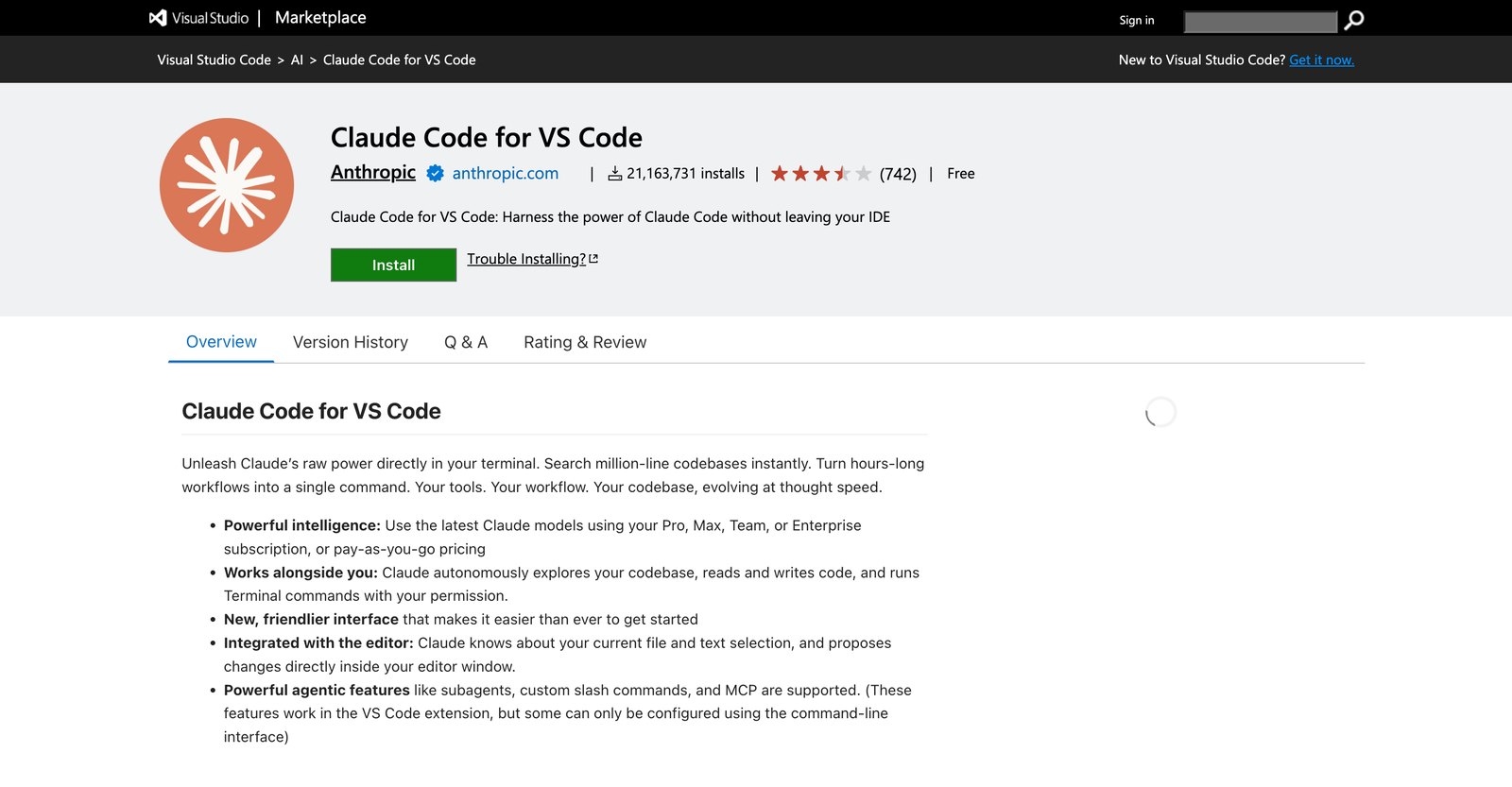Click the external link icon beside Trouble Installing
Viewport: 1512px width, 787px height.
tap(593, 258)
